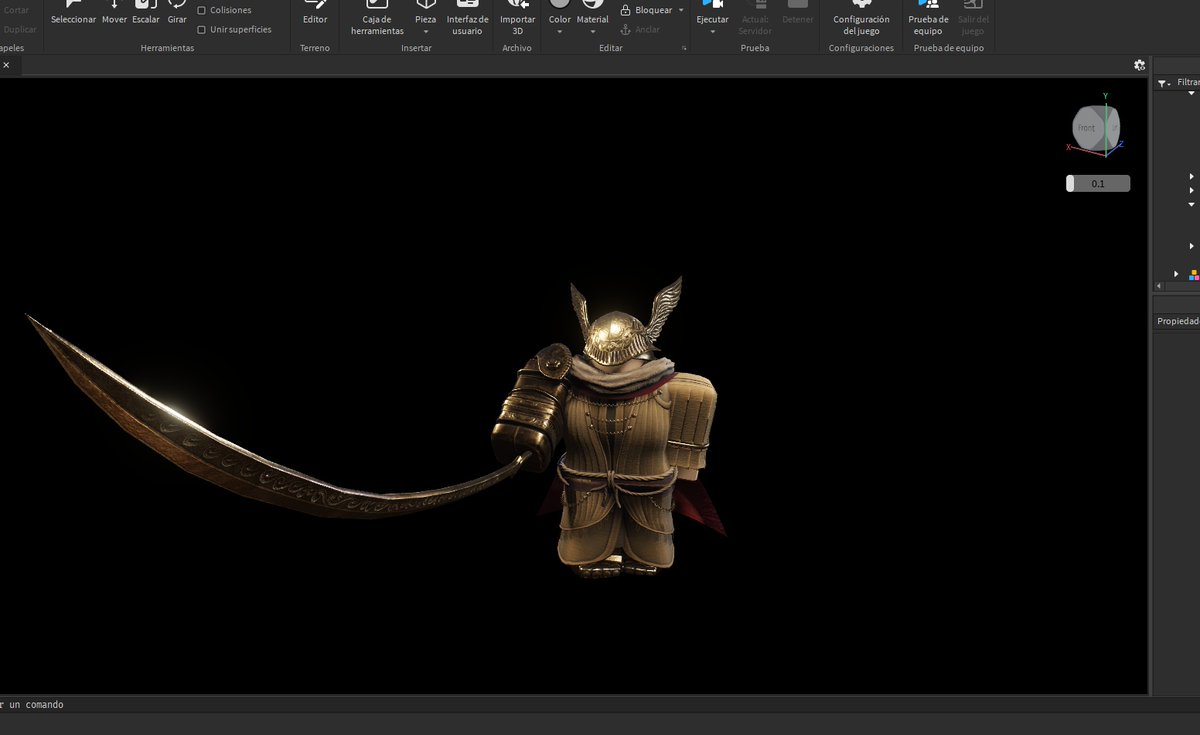Activate the Mover tool

click(x=114, y=13)
